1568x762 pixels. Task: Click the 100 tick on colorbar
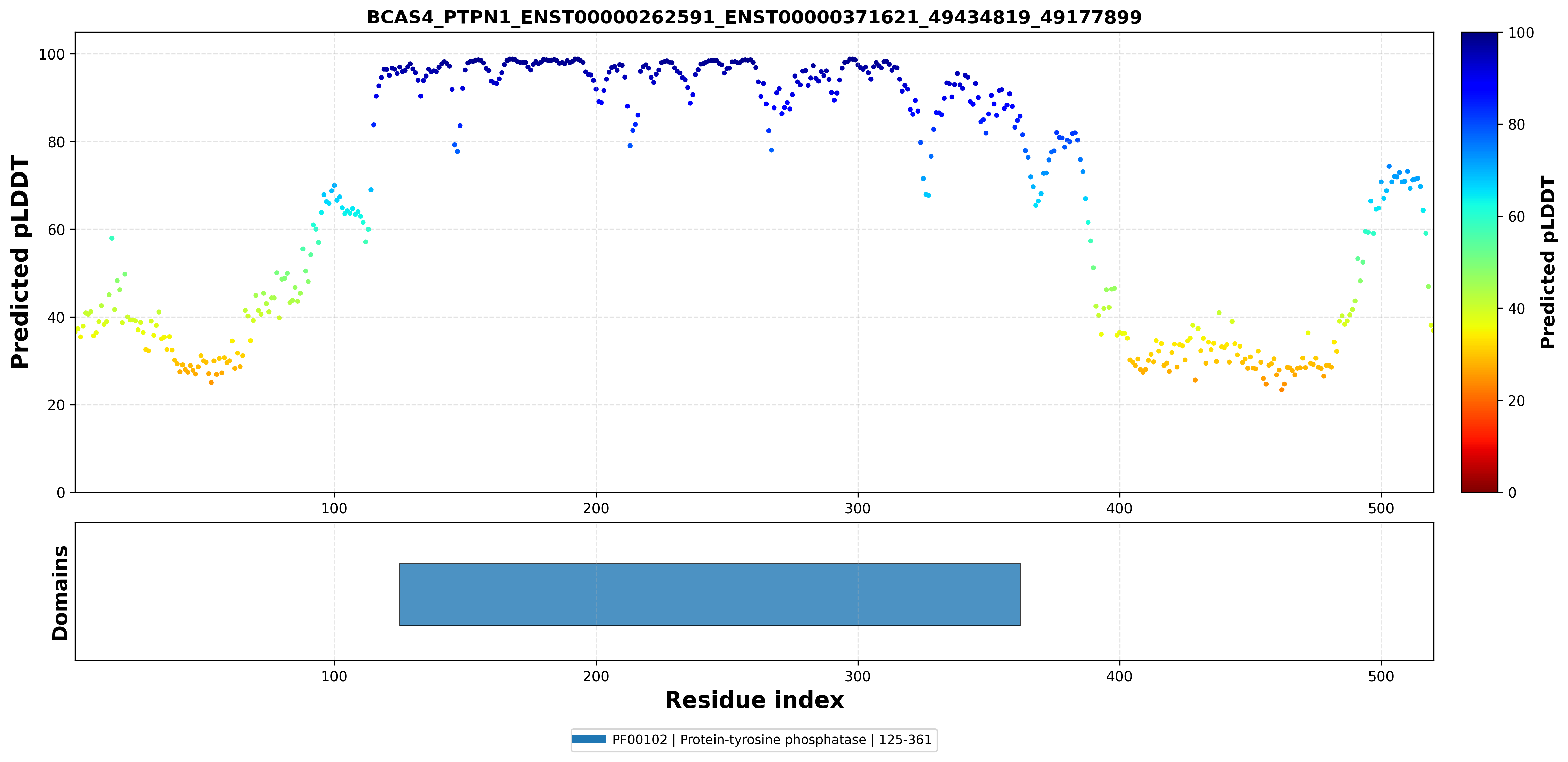[1520, 33]
